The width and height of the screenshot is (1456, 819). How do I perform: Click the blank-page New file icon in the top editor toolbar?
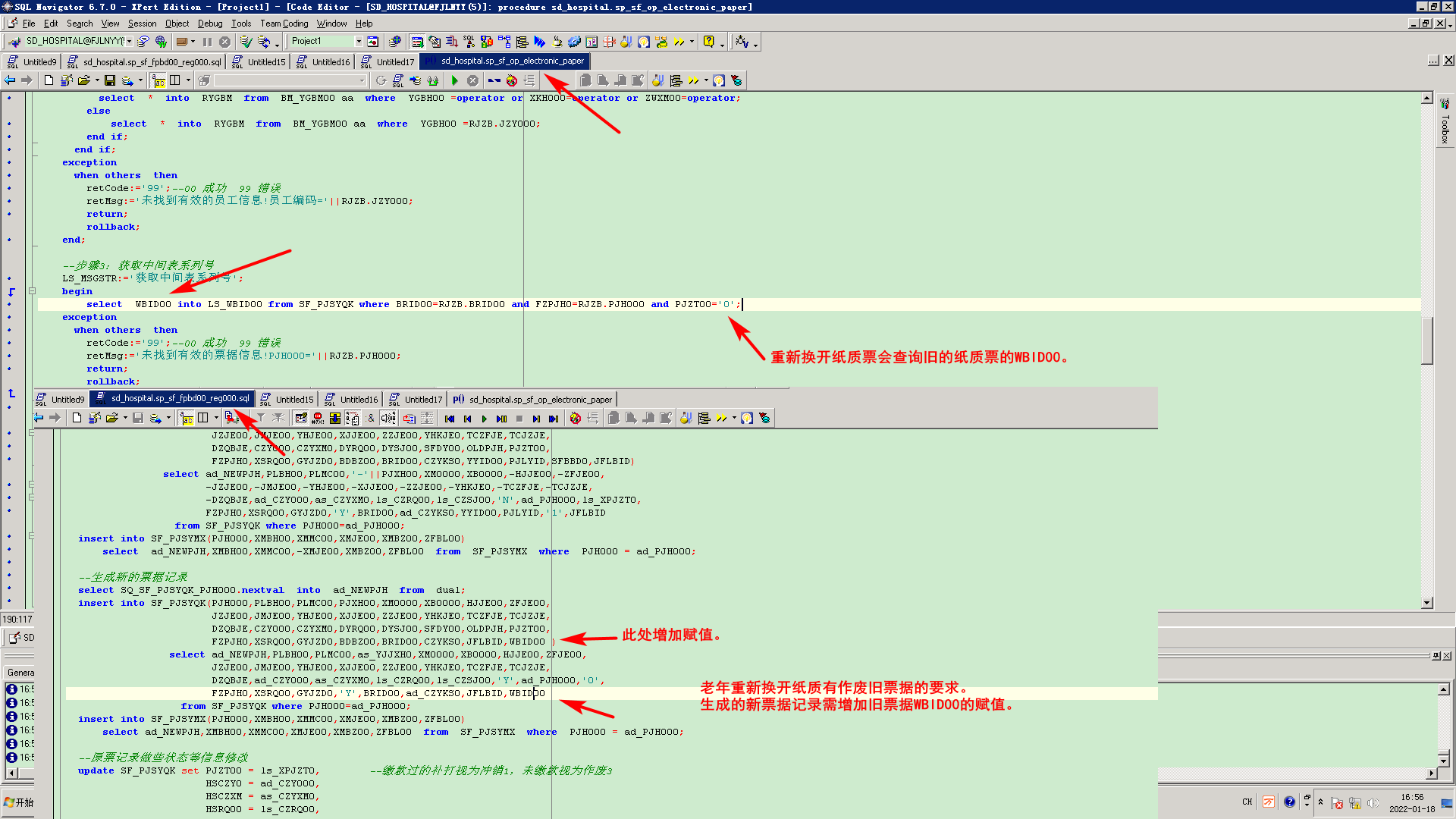click(x=49, y=80)
